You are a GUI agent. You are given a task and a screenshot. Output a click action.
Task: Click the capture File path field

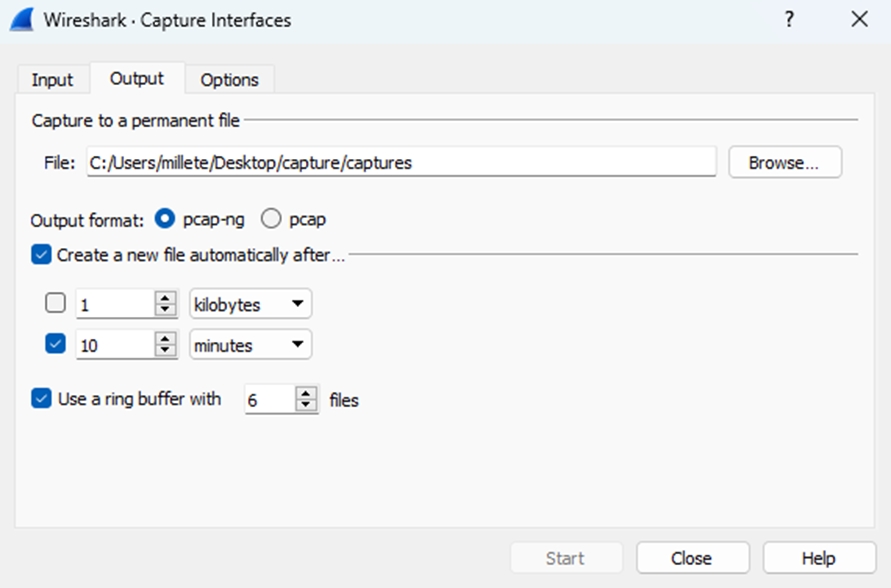point(401,162)
